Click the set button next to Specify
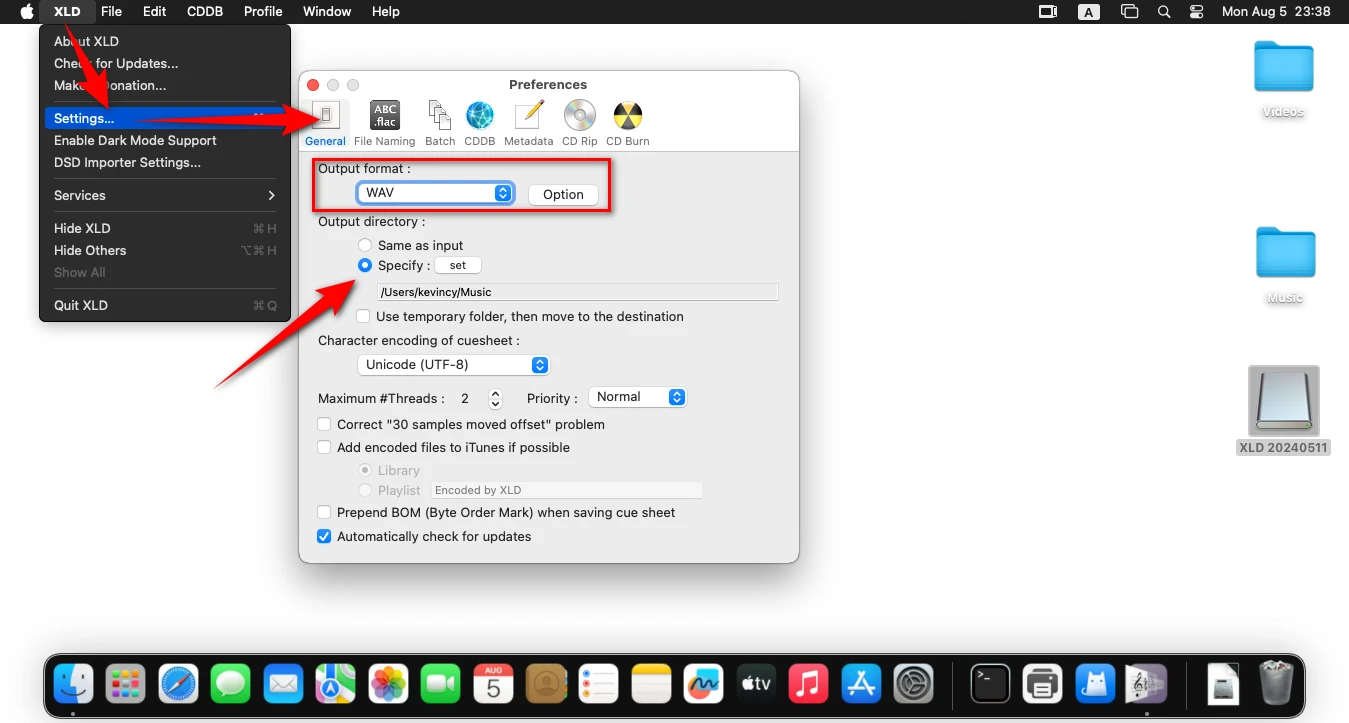 (458, 265)
